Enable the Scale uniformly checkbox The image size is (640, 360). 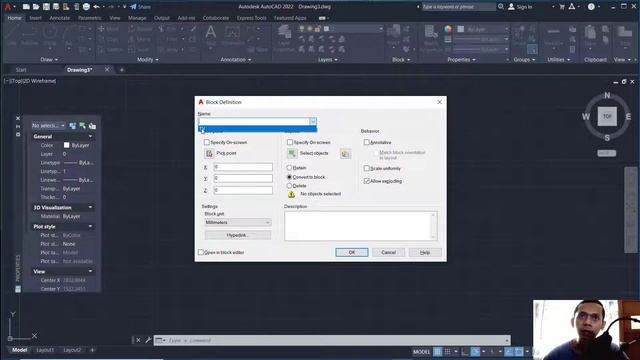367,168
